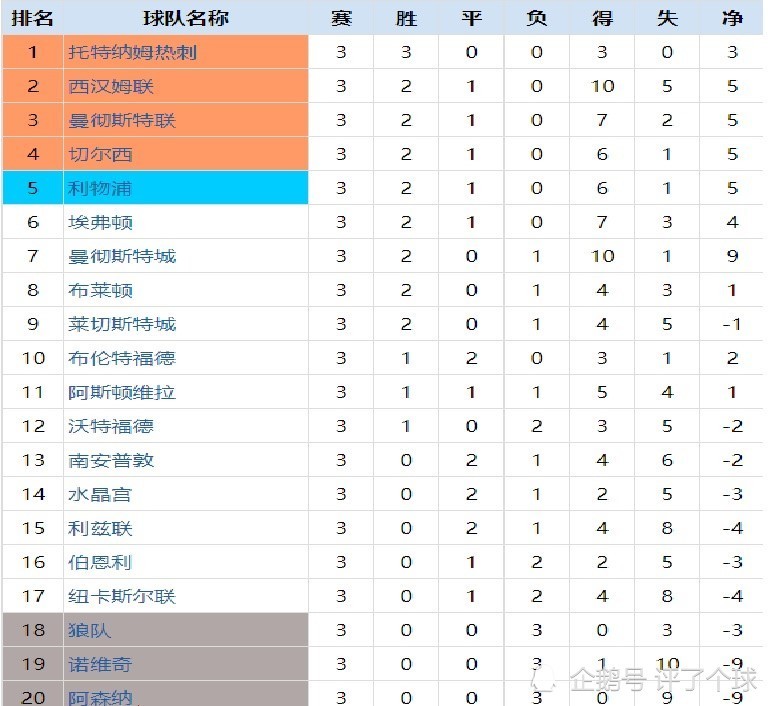Open the 诺维奇 team link
The height and width of the screenshot is (706, 774).
[x=100, y=665]
